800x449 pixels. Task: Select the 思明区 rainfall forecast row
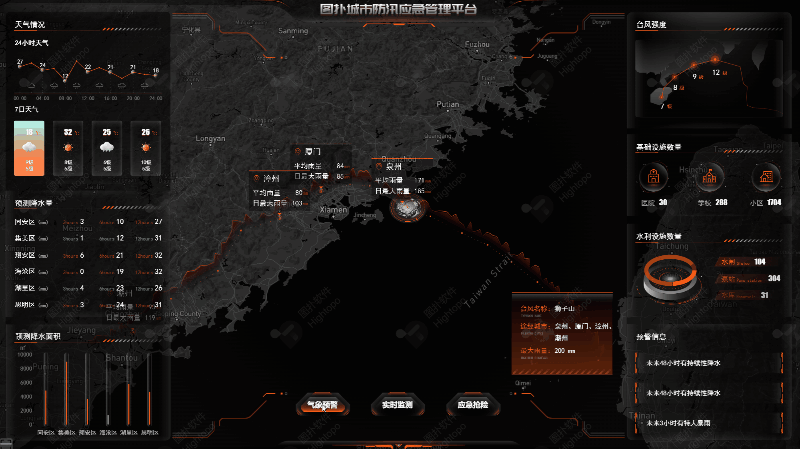pyautogui.click(x=88, y=305)
